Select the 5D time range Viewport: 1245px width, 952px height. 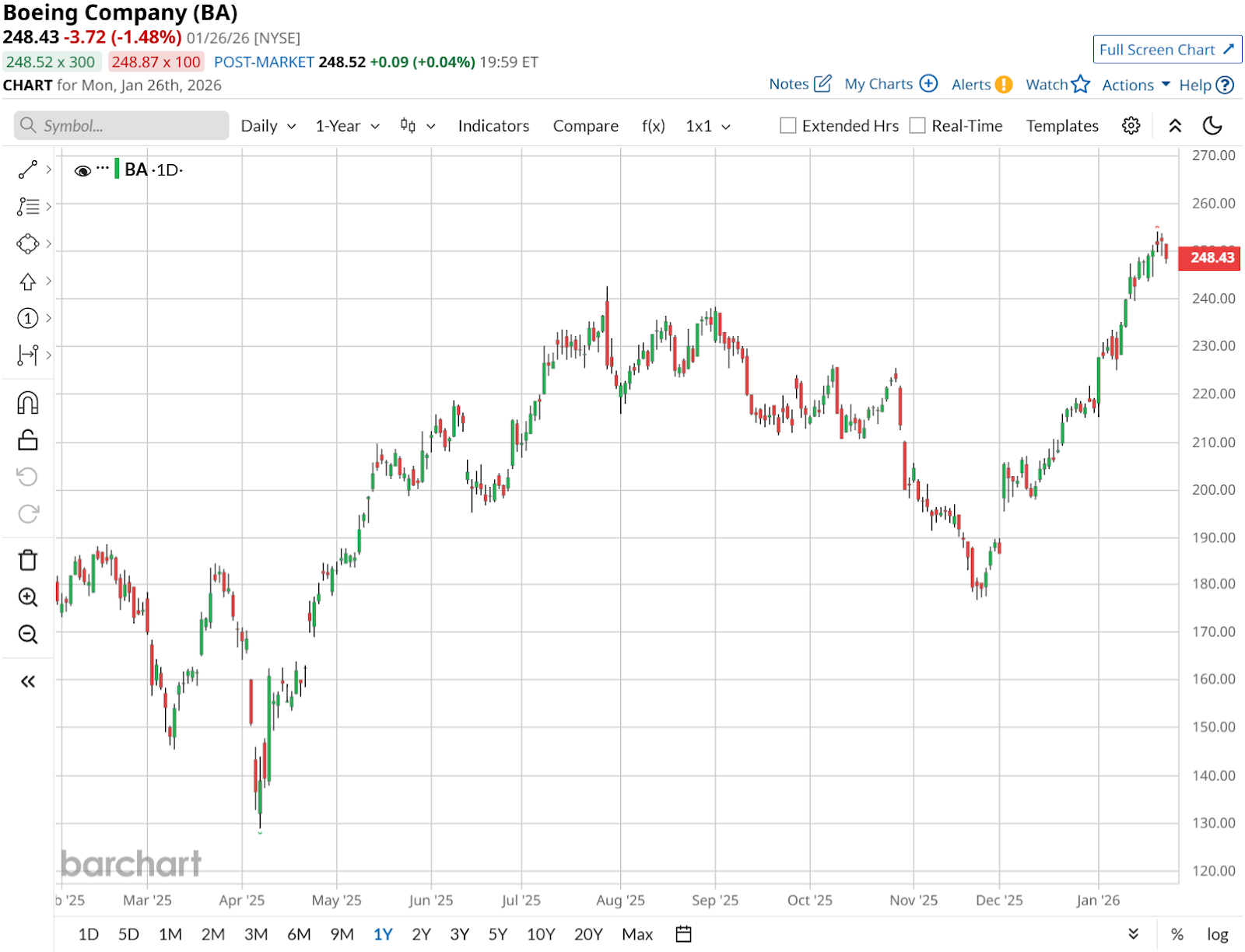tap(128, 934)
